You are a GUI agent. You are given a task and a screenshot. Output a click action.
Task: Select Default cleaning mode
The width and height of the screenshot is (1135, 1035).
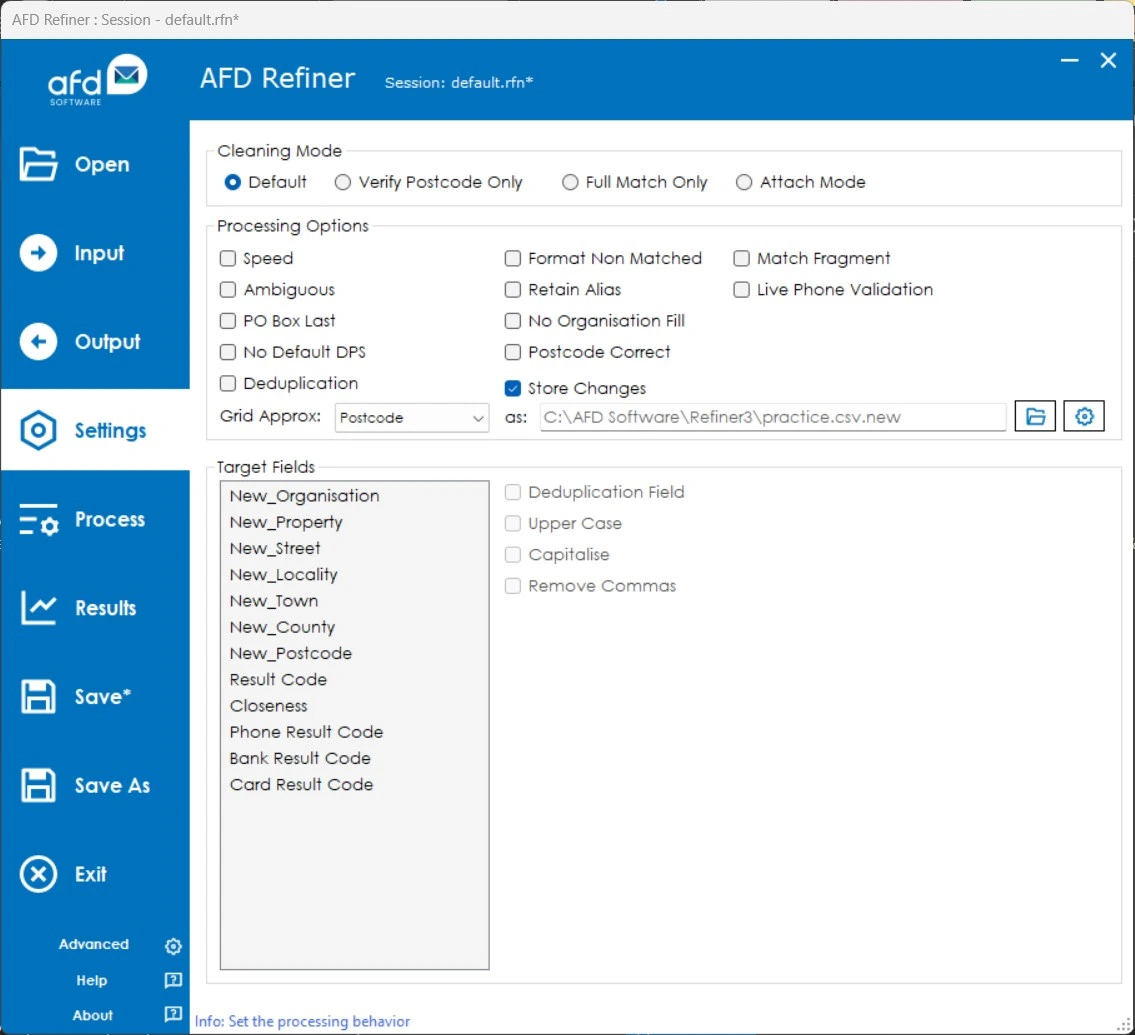(x=232, y=182)
